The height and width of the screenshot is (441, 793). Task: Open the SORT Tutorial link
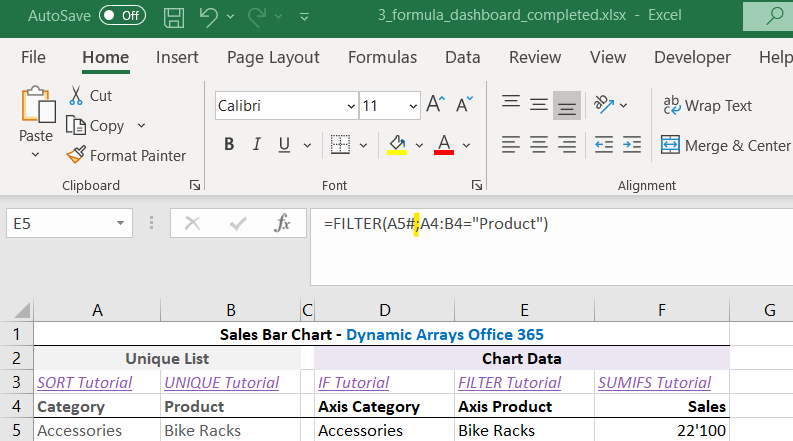[x=84, y=382]
